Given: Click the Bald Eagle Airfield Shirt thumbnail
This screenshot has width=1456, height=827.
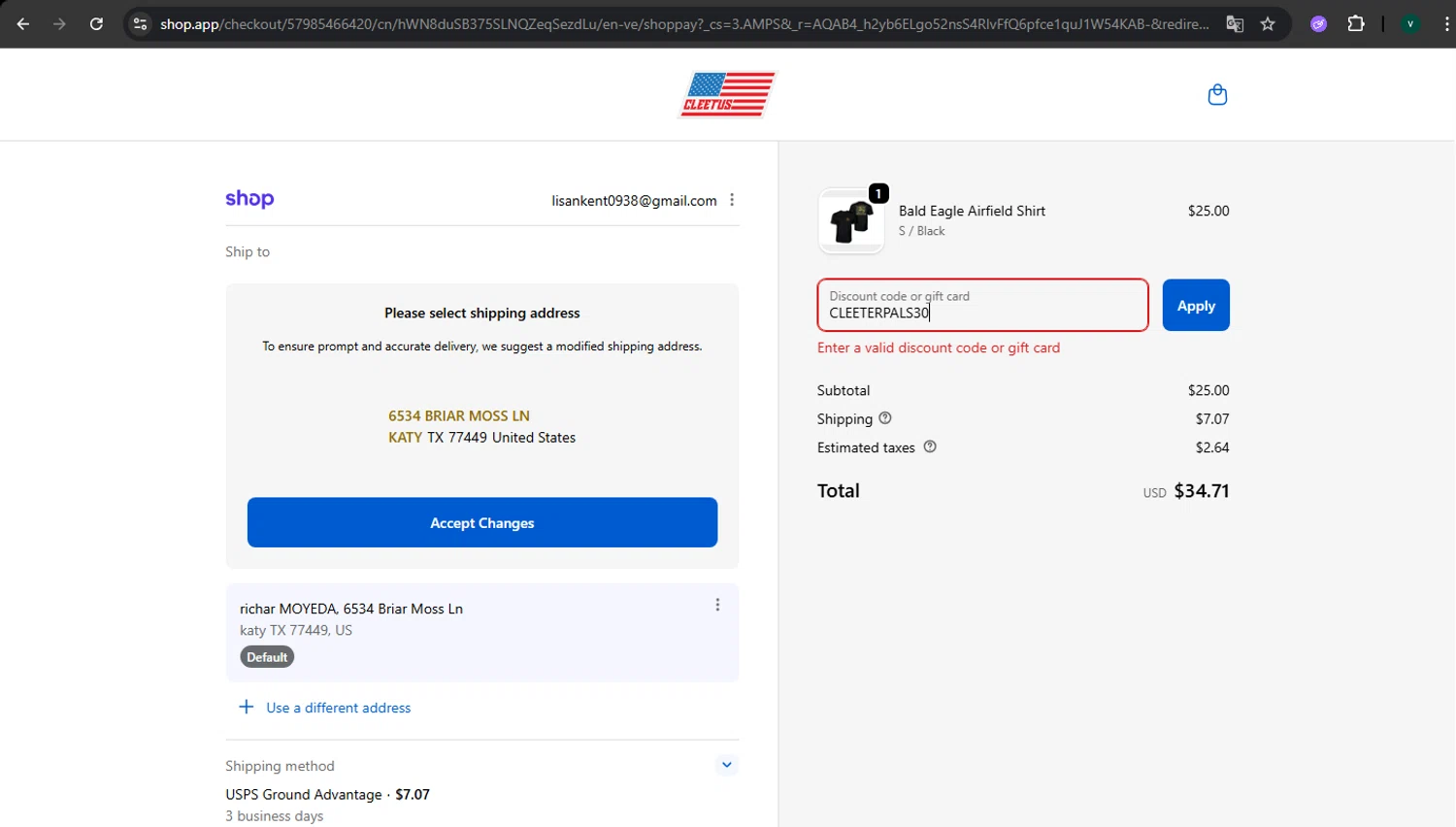Looking at the screenshot, I should [851, 220].
